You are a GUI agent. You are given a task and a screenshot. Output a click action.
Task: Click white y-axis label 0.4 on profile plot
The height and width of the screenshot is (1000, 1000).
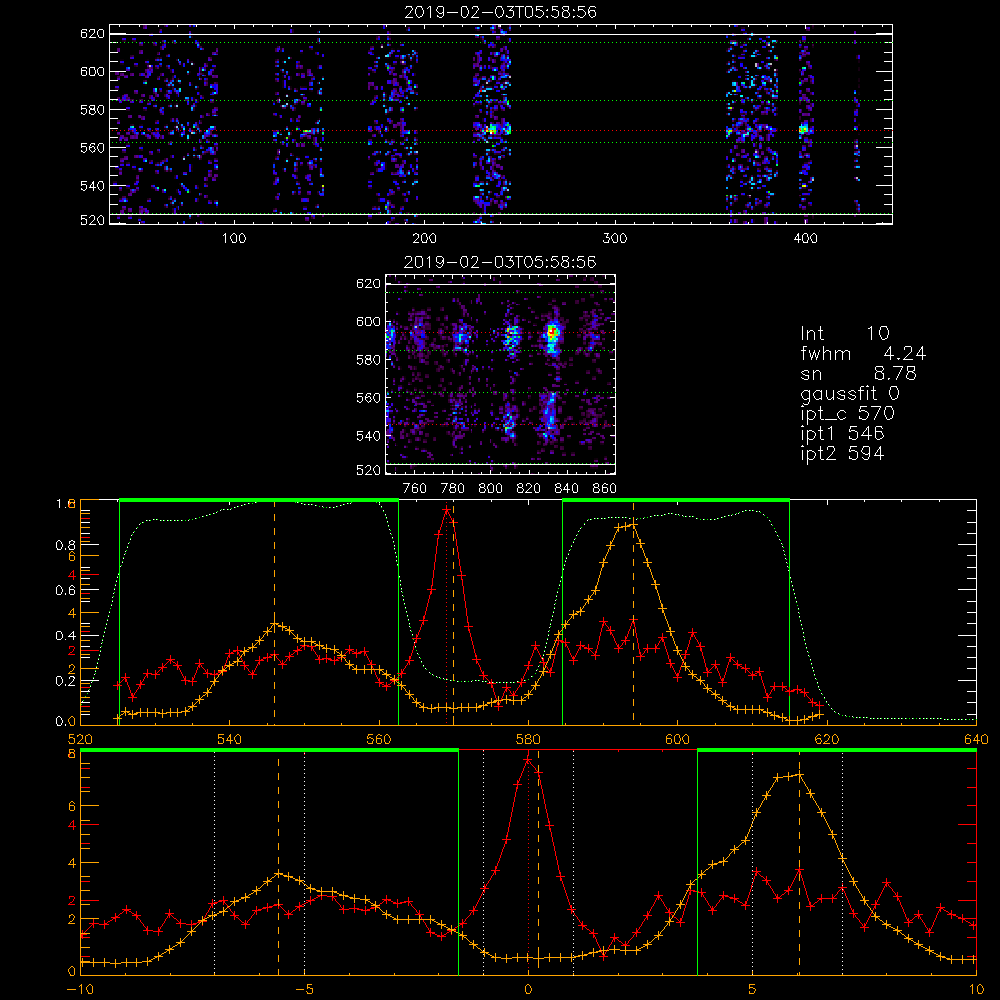pyautogui.click(x=66, y=636)
